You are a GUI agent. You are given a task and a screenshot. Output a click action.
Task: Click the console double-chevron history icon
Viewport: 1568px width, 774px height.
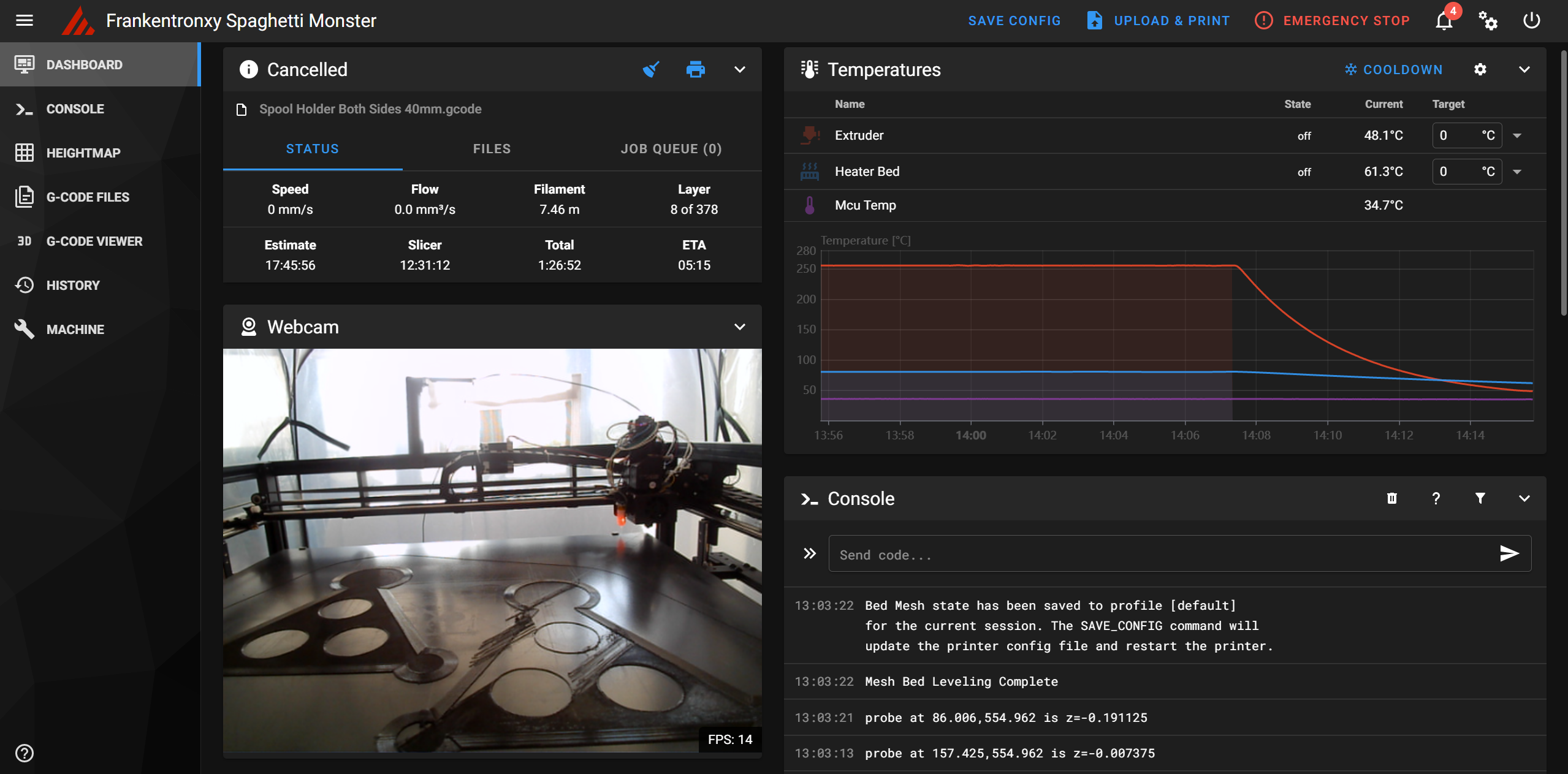click(810, 553)
